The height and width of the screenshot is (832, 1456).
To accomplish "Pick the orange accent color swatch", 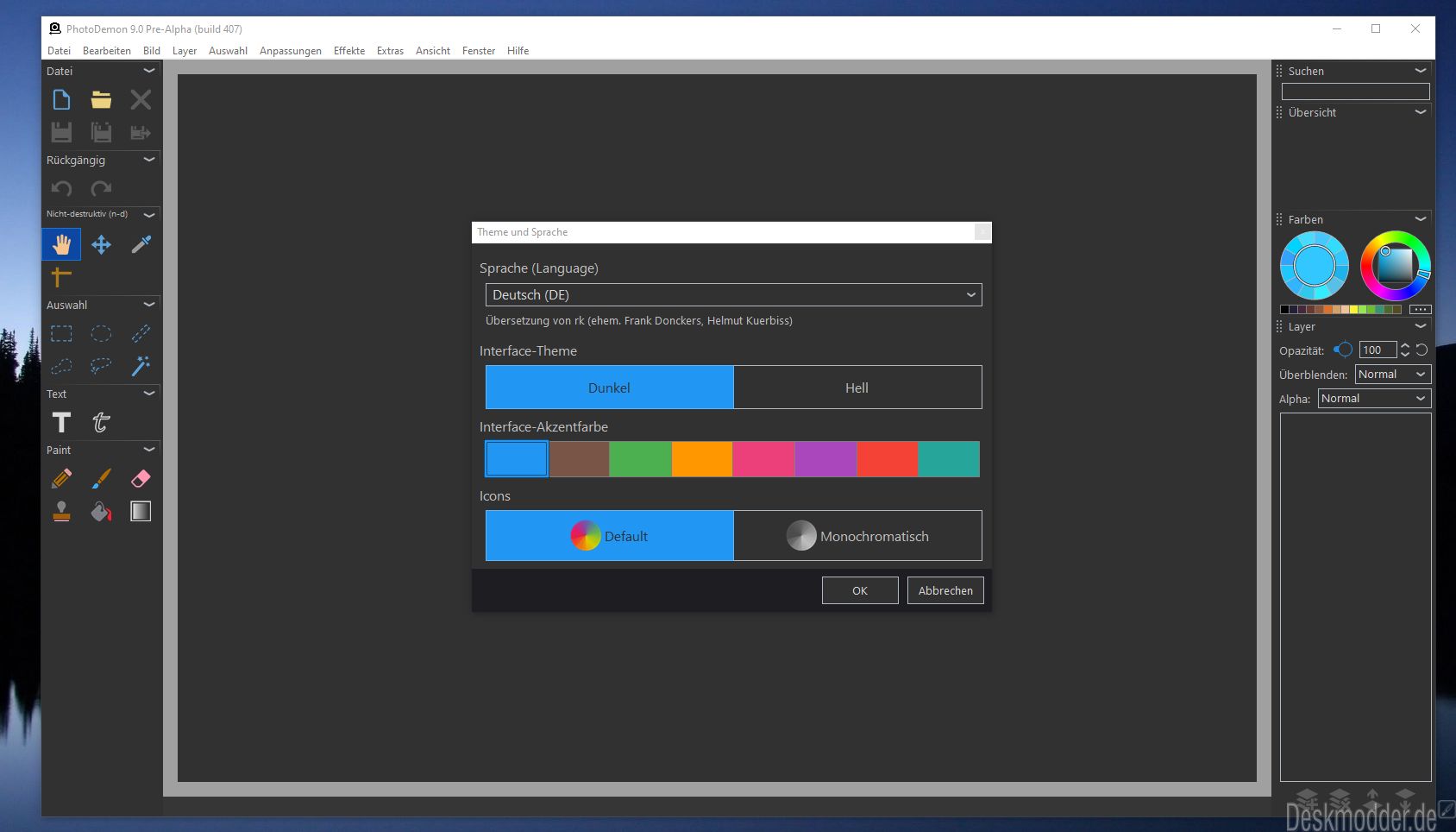I will click(702, 459).
